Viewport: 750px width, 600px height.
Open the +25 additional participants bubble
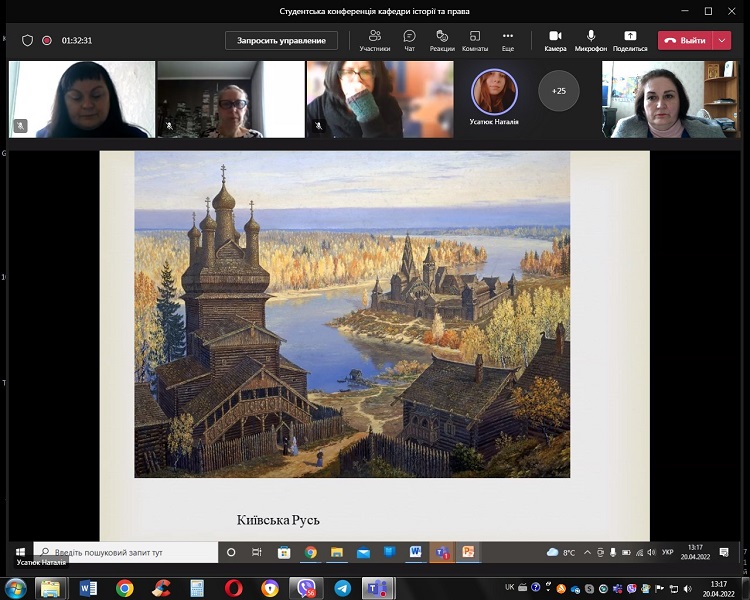(559, 90)
